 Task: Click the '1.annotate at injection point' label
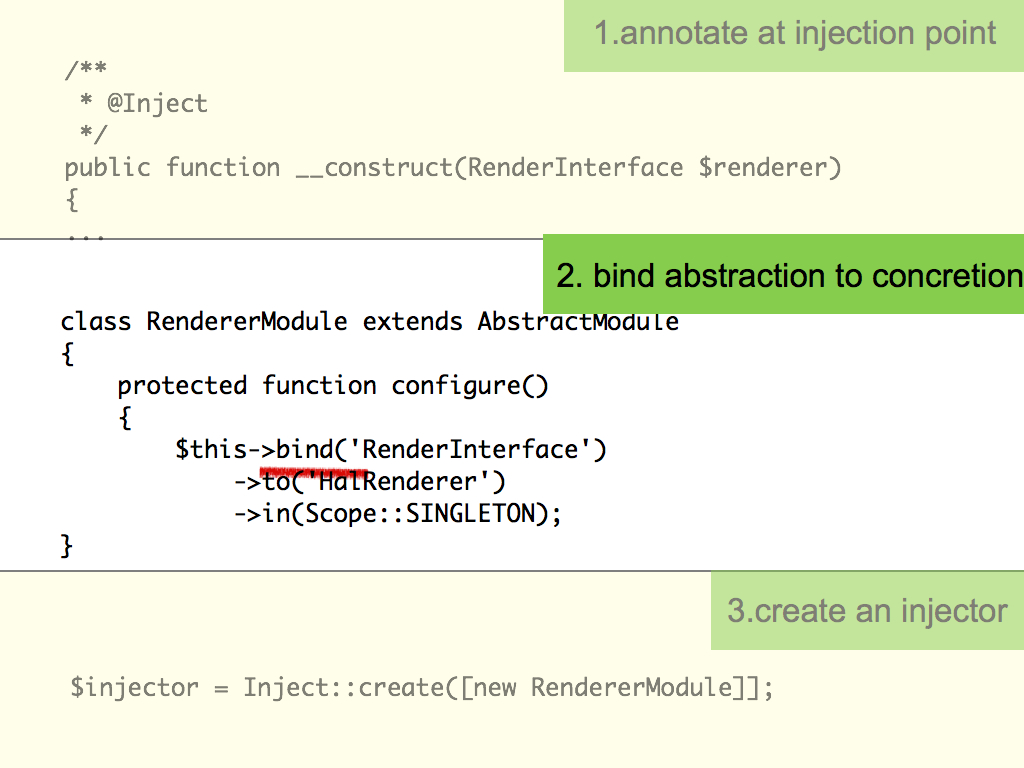click(x=794, y=33)
